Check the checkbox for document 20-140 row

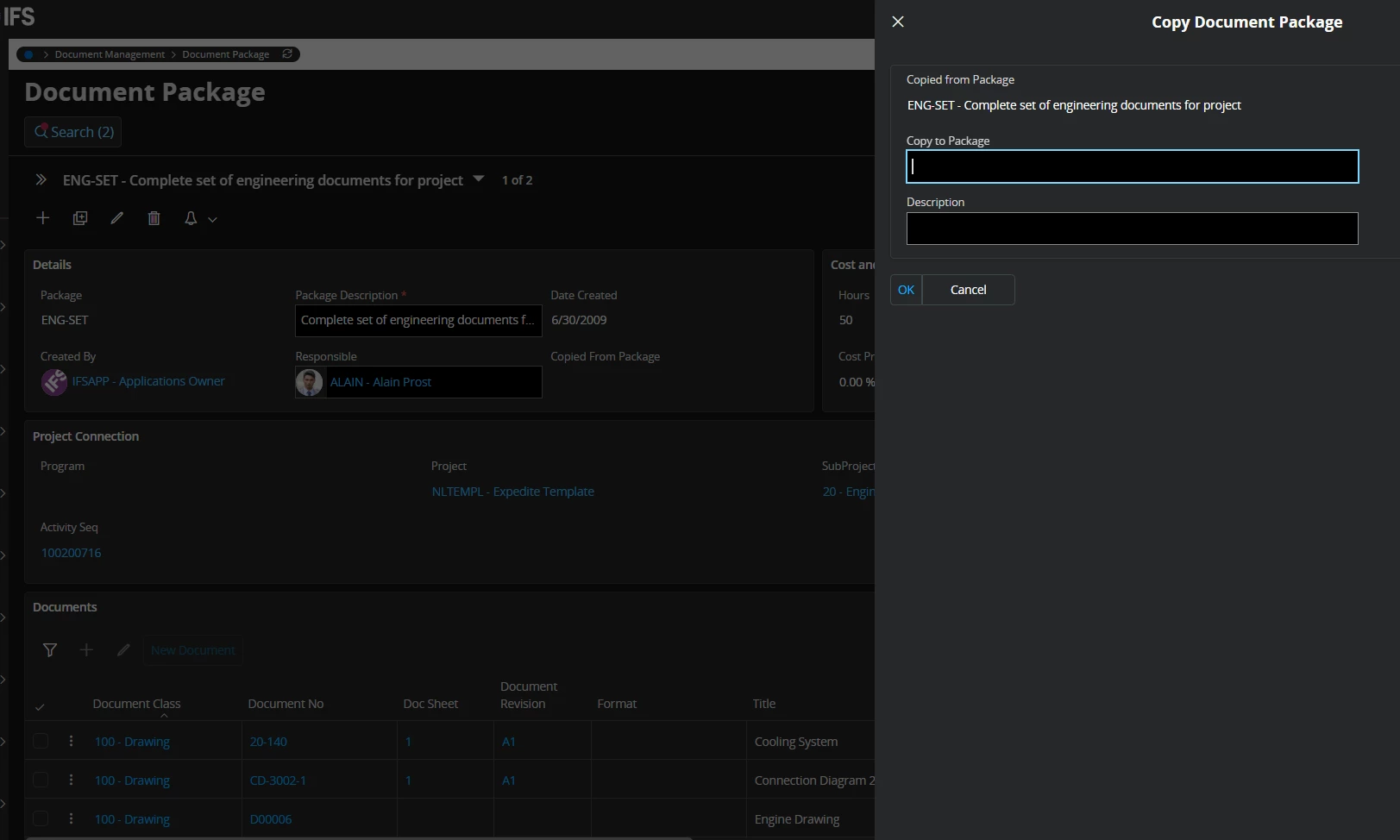(41, 742)
